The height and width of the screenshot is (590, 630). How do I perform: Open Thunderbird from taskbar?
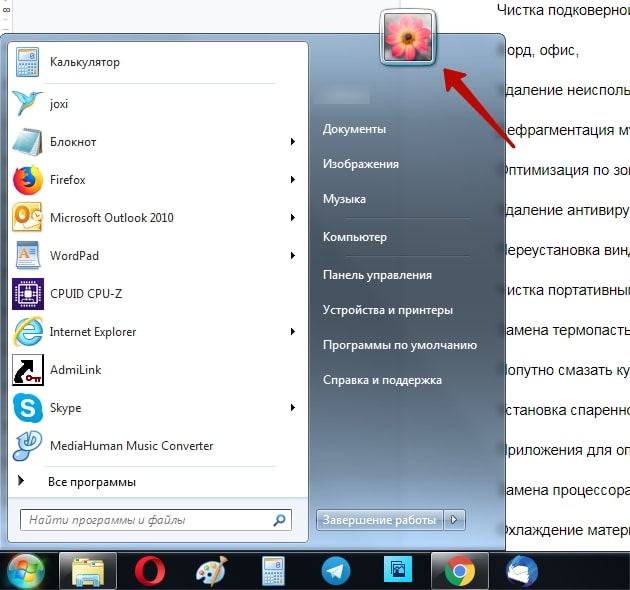pos(522,571)
